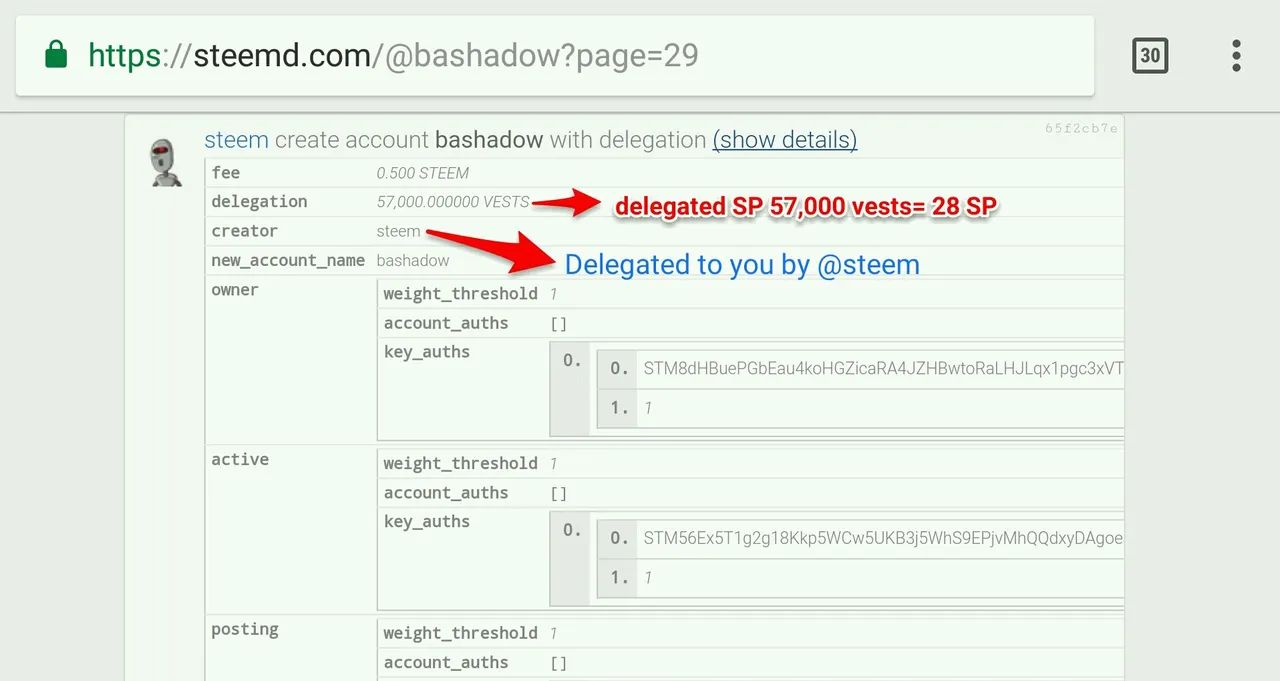The image size is (1280, 681).
Task: Click the (show details) link
Action: point(785,140)
